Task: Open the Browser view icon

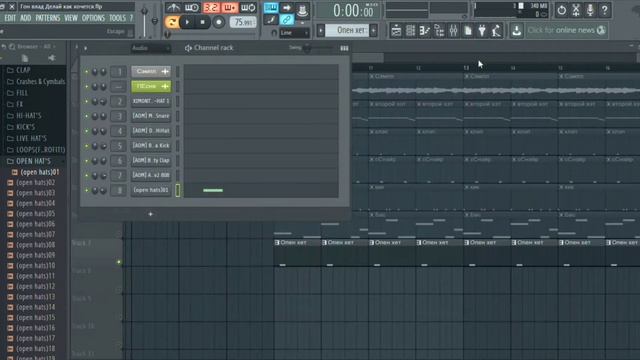Action: pos(439,31)
